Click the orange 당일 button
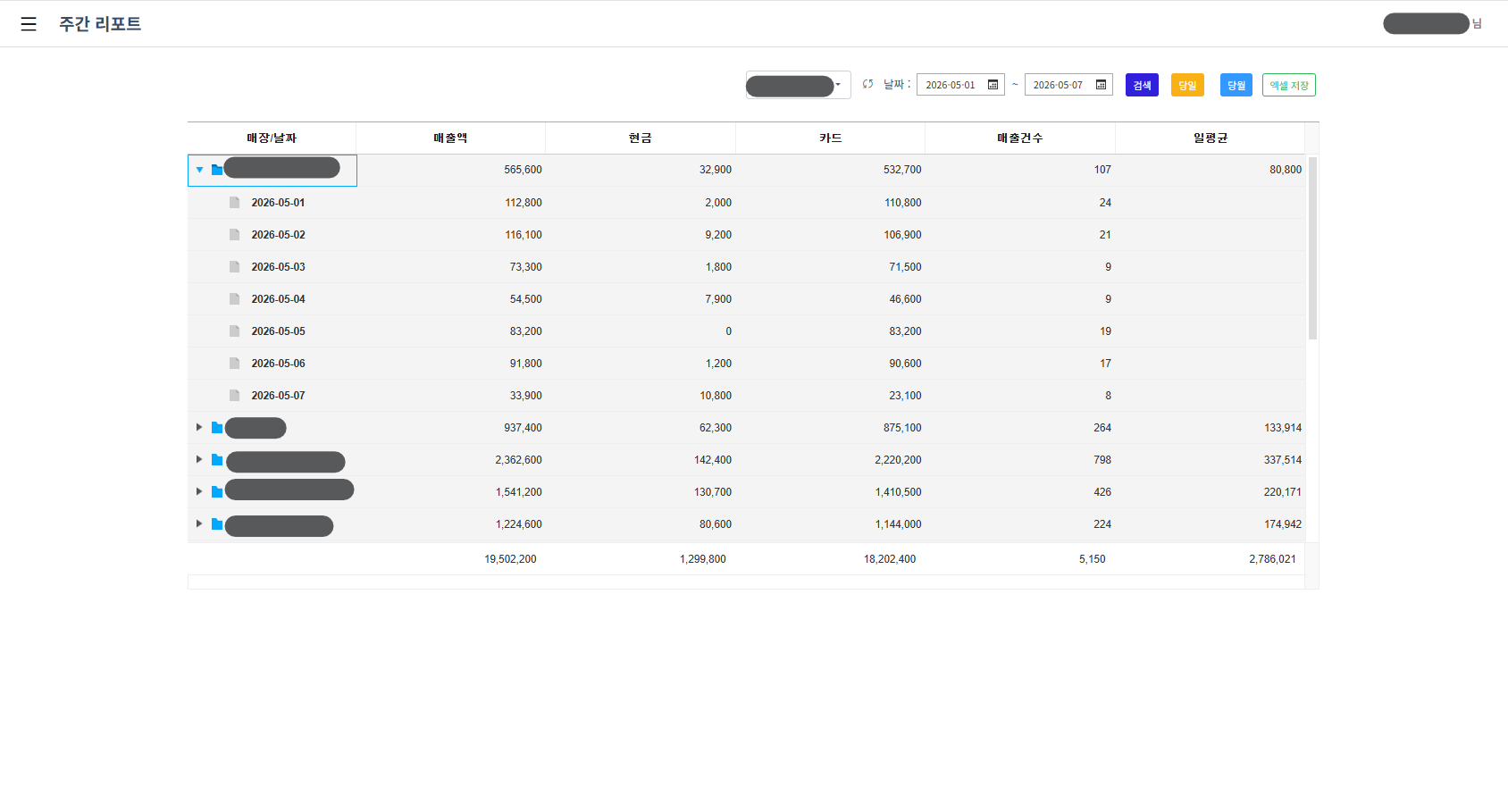1508x812 pixels. (1187, 85)
